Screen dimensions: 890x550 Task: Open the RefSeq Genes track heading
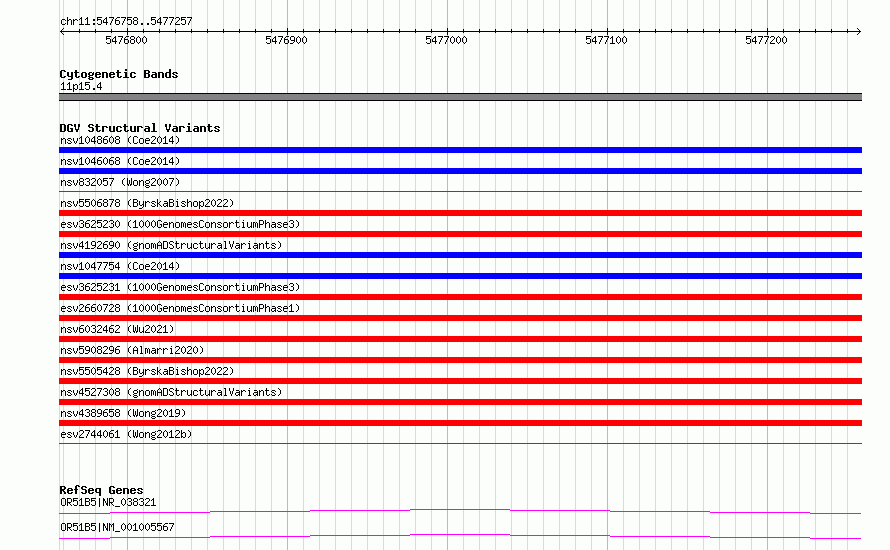coord(101,490)
